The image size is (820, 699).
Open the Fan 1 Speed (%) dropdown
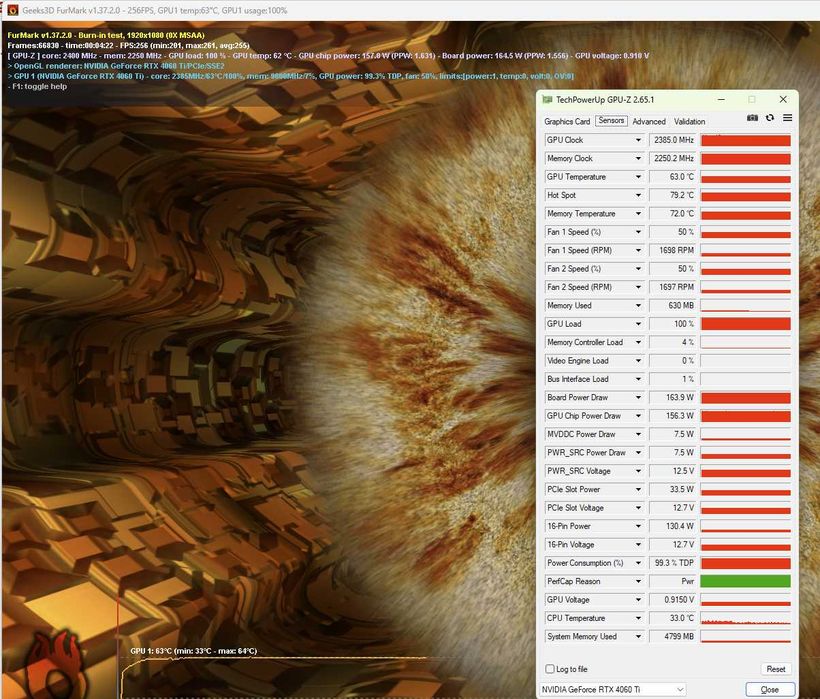(638, 232)
